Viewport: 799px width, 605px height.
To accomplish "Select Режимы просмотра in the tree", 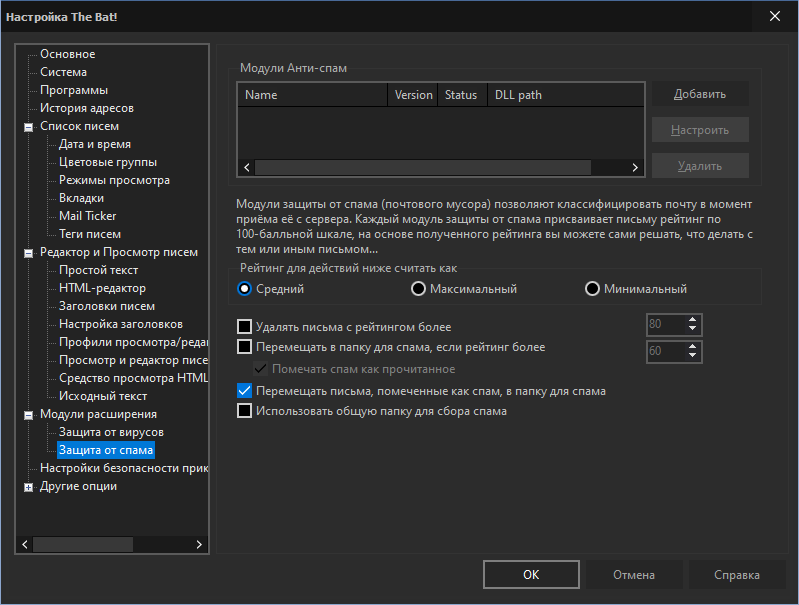I will (114, 180).
